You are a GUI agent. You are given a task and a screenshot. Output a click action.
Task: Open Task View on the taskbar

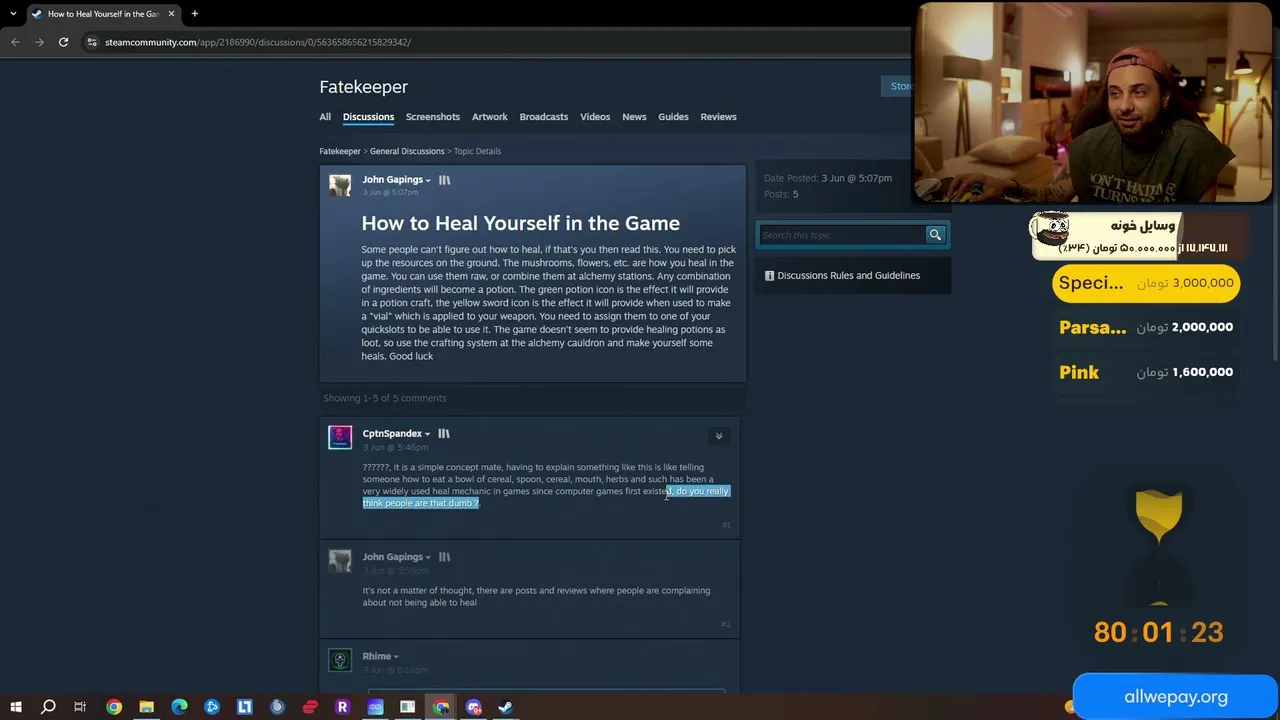tap(80, 707)
